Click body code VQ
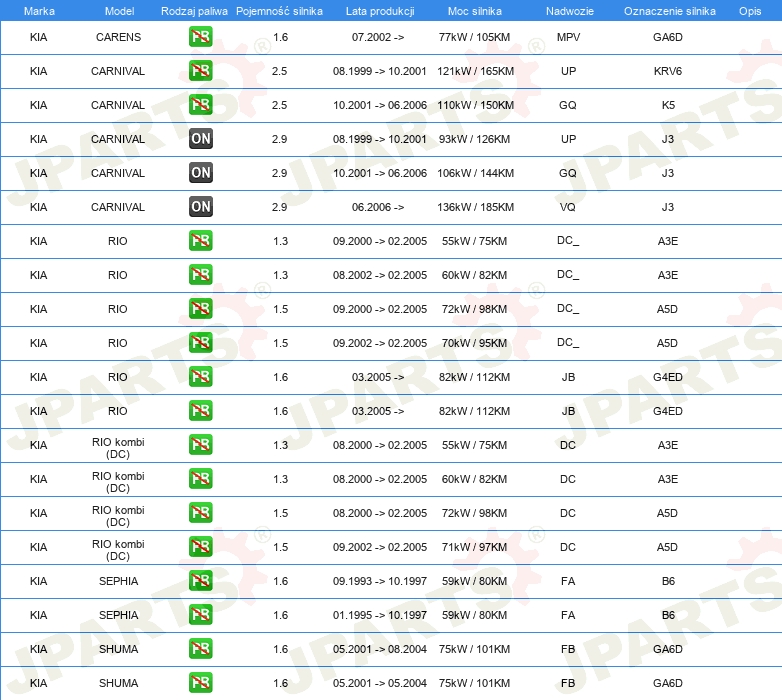782x700 pixels. tap(568, 206)
